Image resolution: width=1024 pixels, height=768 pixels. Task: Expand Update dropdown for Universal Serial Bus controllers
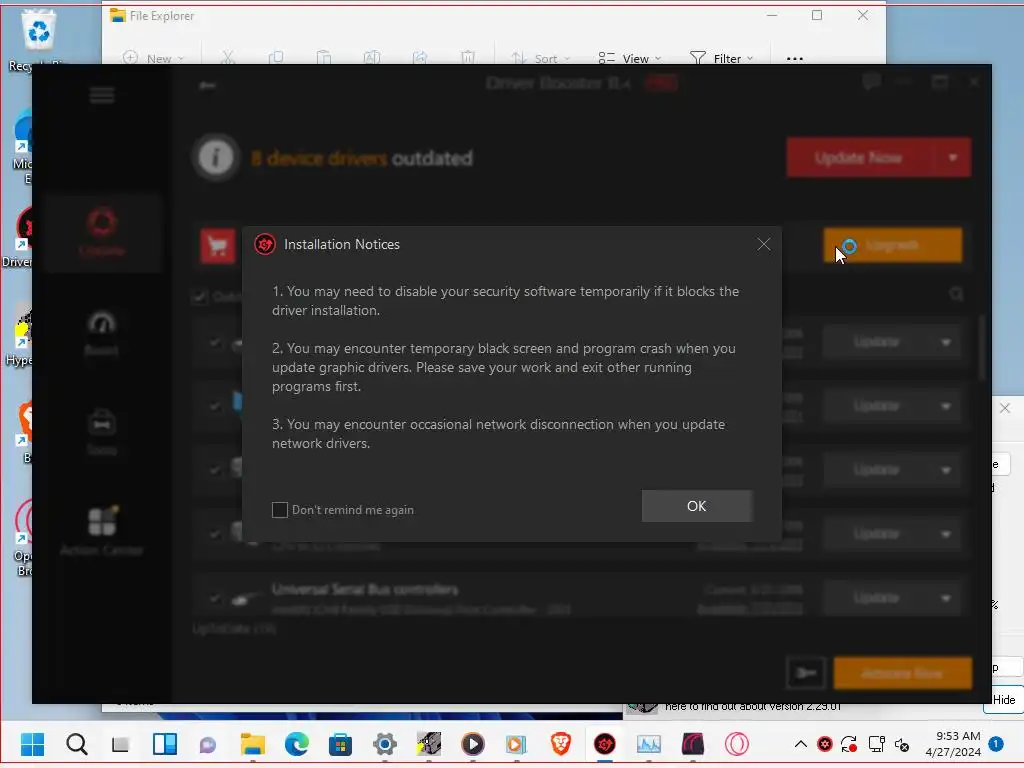[946, 598]
